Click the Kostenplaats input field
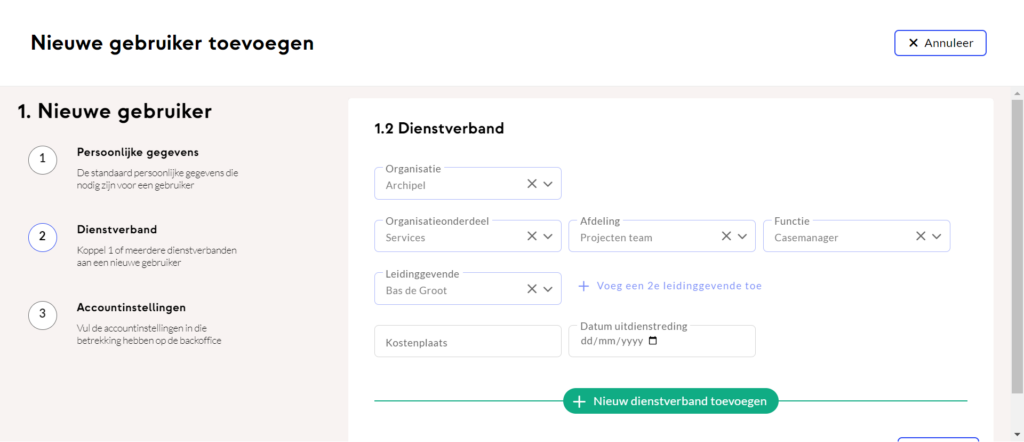The width and height of the screenshot is (1024, 442). pos(467,342)
